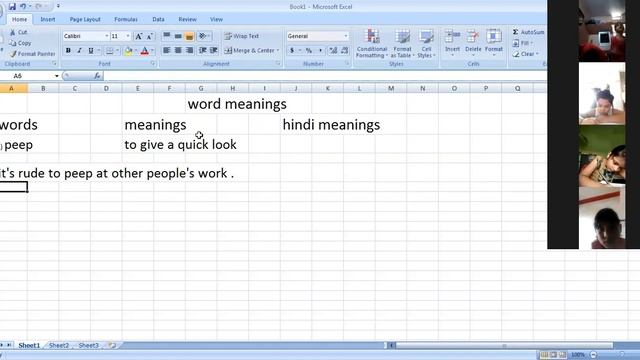Click the horizontal scrollbar
Screen dimensions: 640x360
point(504,346)
